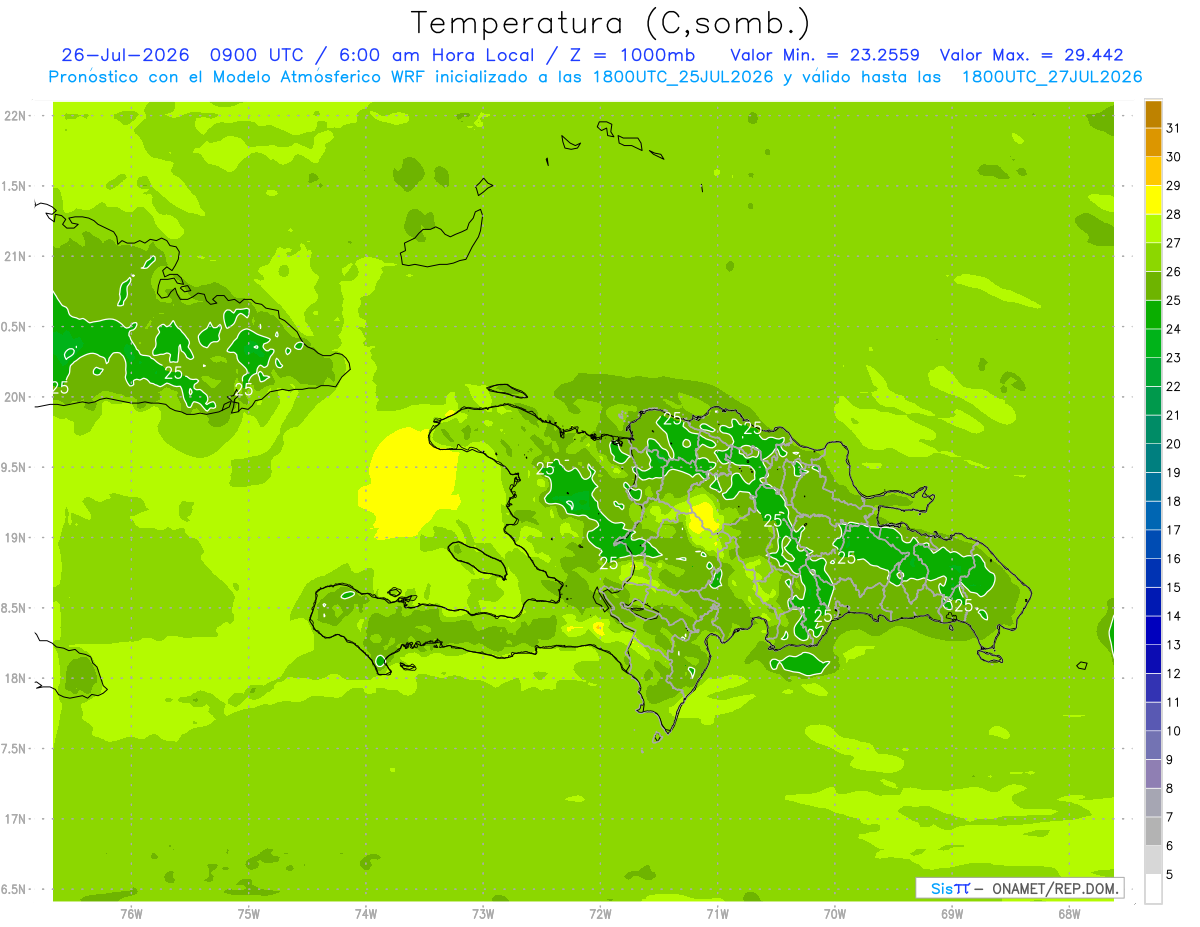
Task: Click the colorbar swatch between 25 and 26
Action: coord(1153,287)
